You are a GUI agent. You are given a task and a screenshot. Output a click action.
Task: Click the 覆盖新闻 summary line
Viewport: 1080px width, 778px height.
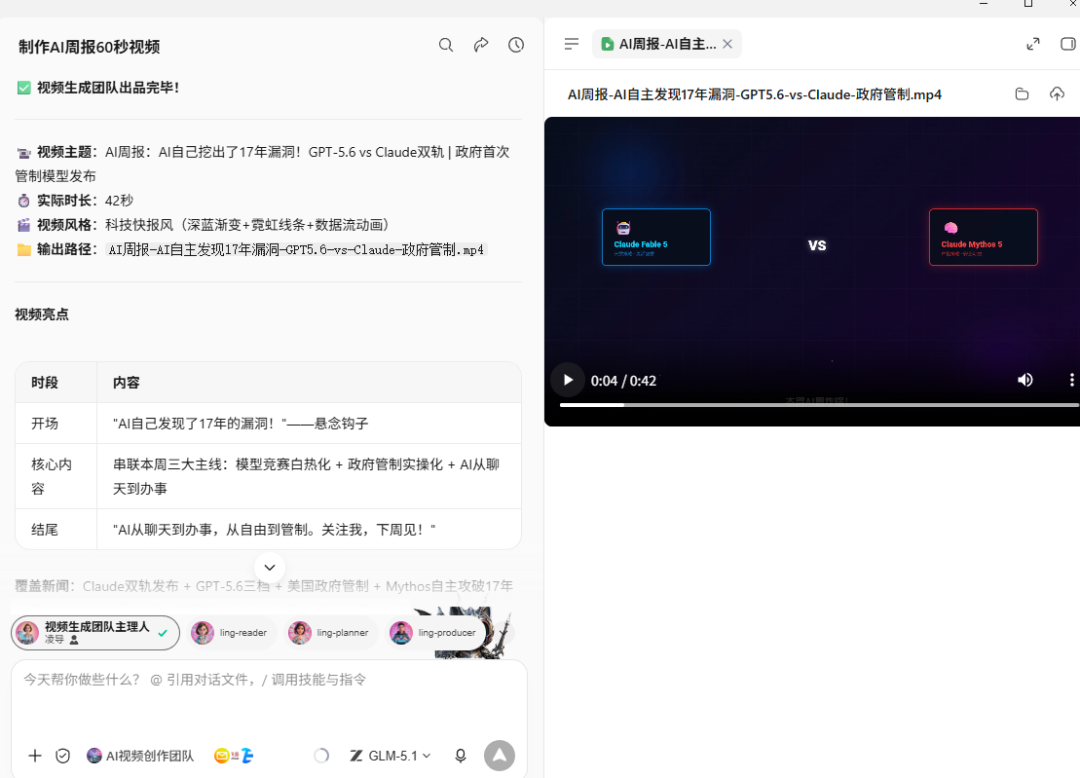[x=264, y=586]
